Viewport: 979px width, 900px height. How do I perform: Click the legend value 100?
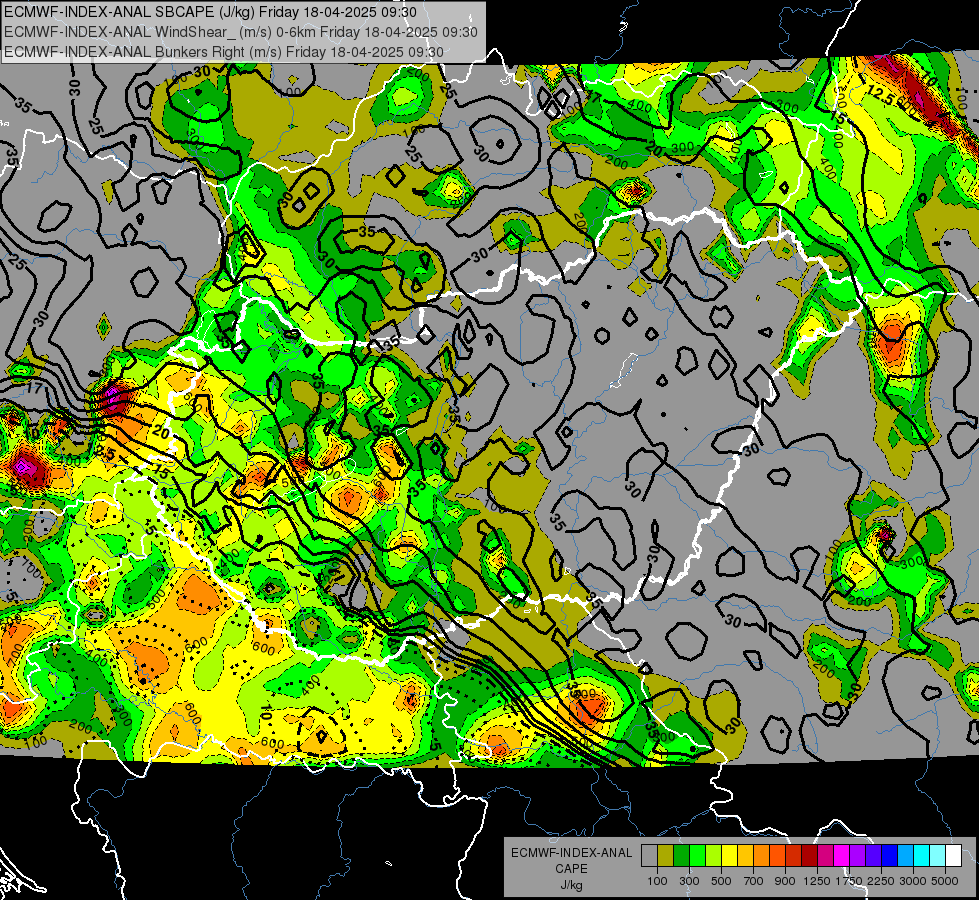tap(657, 881)
